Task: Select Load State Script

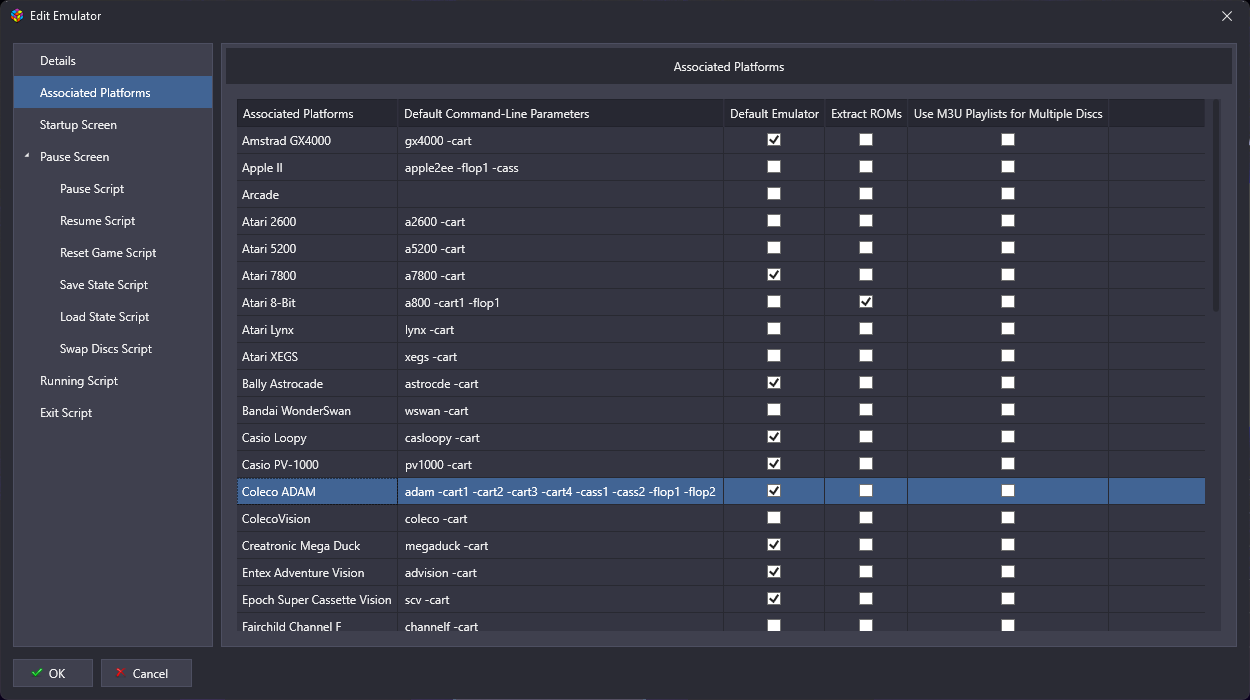Action: (113, 317)
